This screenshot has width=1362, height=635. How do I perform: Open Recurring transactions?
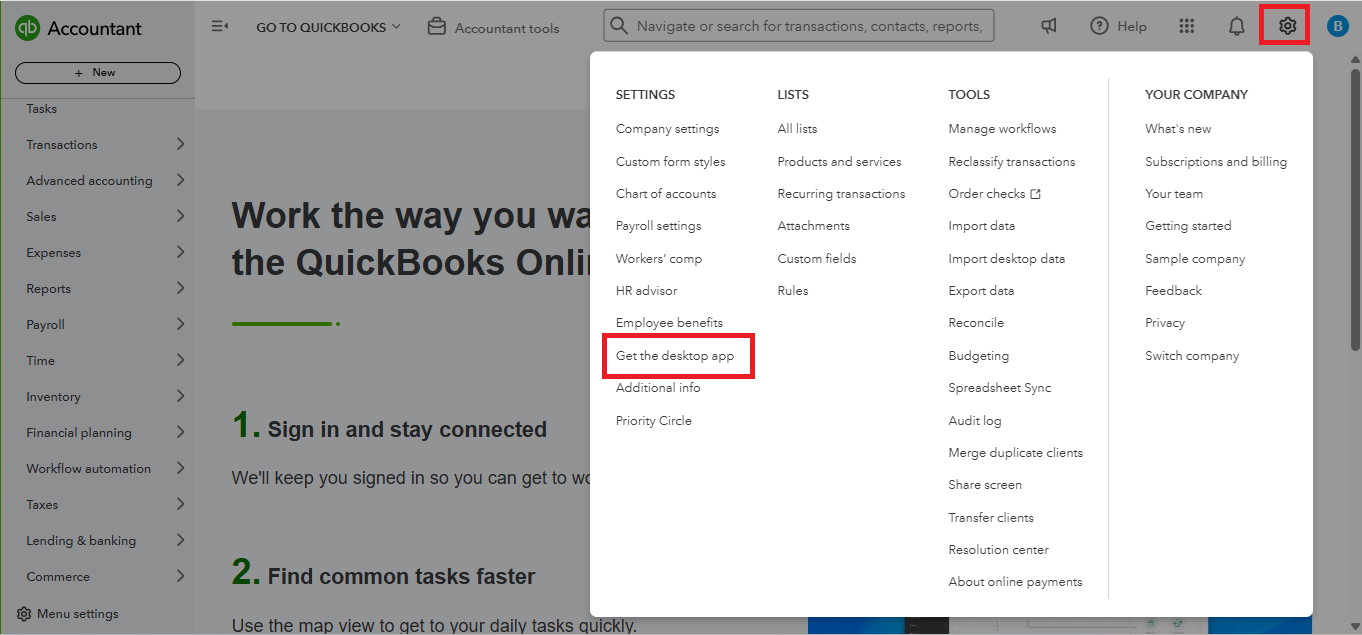(x=841, y=194)
